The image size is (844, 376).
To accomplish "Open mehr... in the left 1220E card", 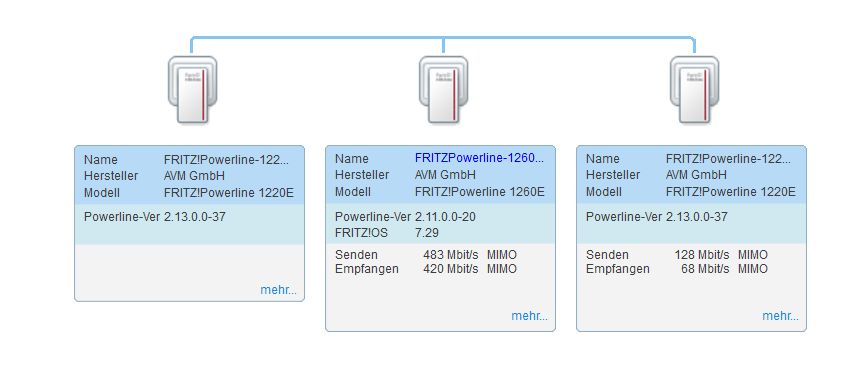I will coord(278,290).
